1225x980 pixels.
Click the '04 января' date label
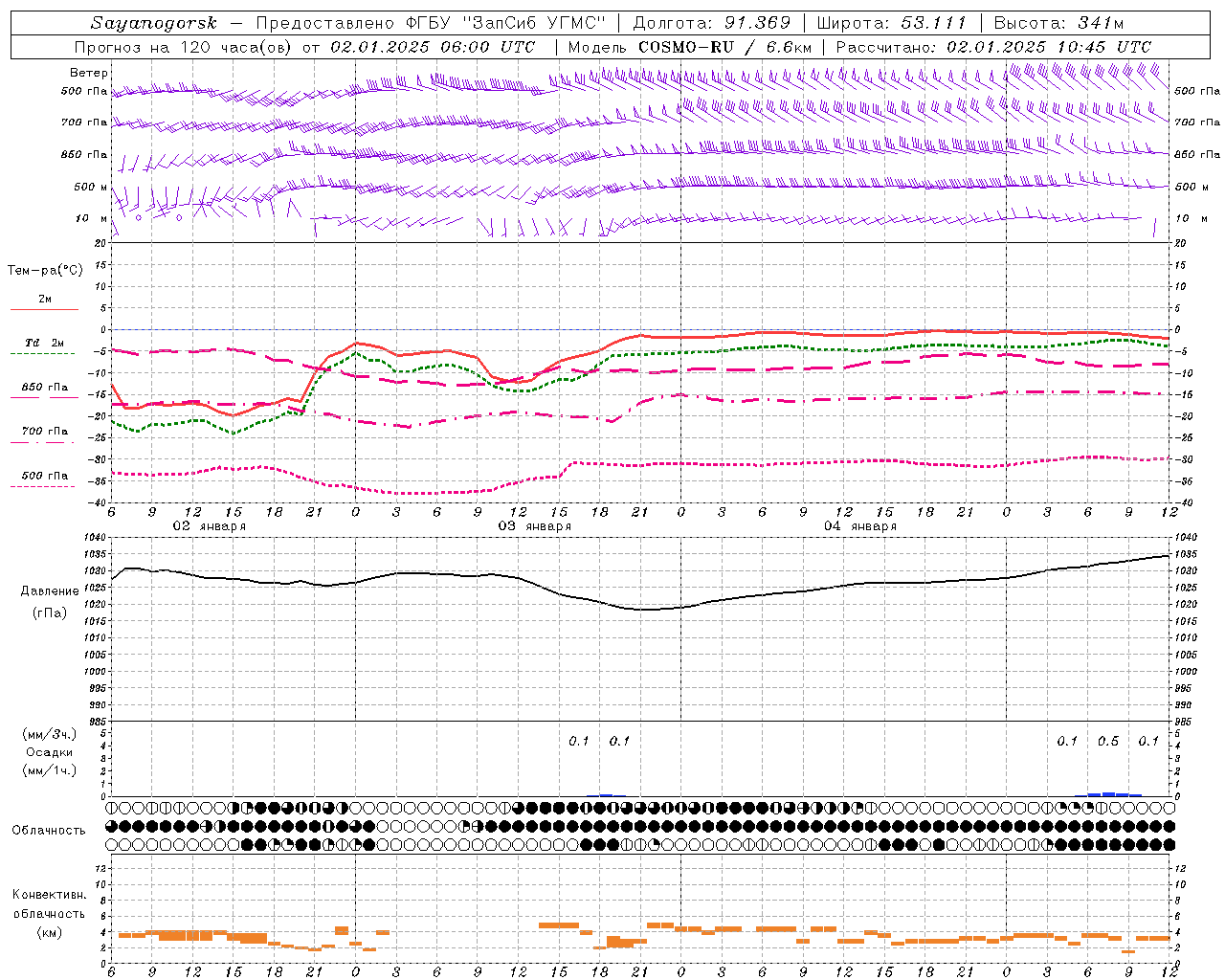tap(860, 526)
